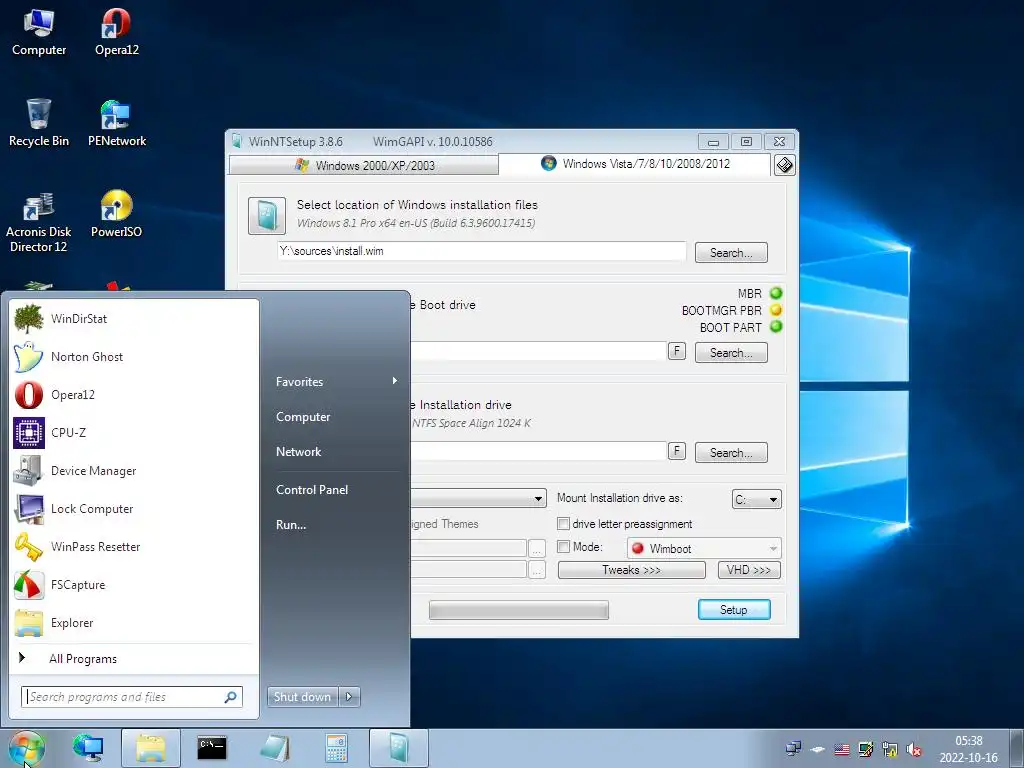Image resolution: width=1024 pixels, height=768 pixels.
Task: Click Search button for Boot drive
Action: point(731,353)
